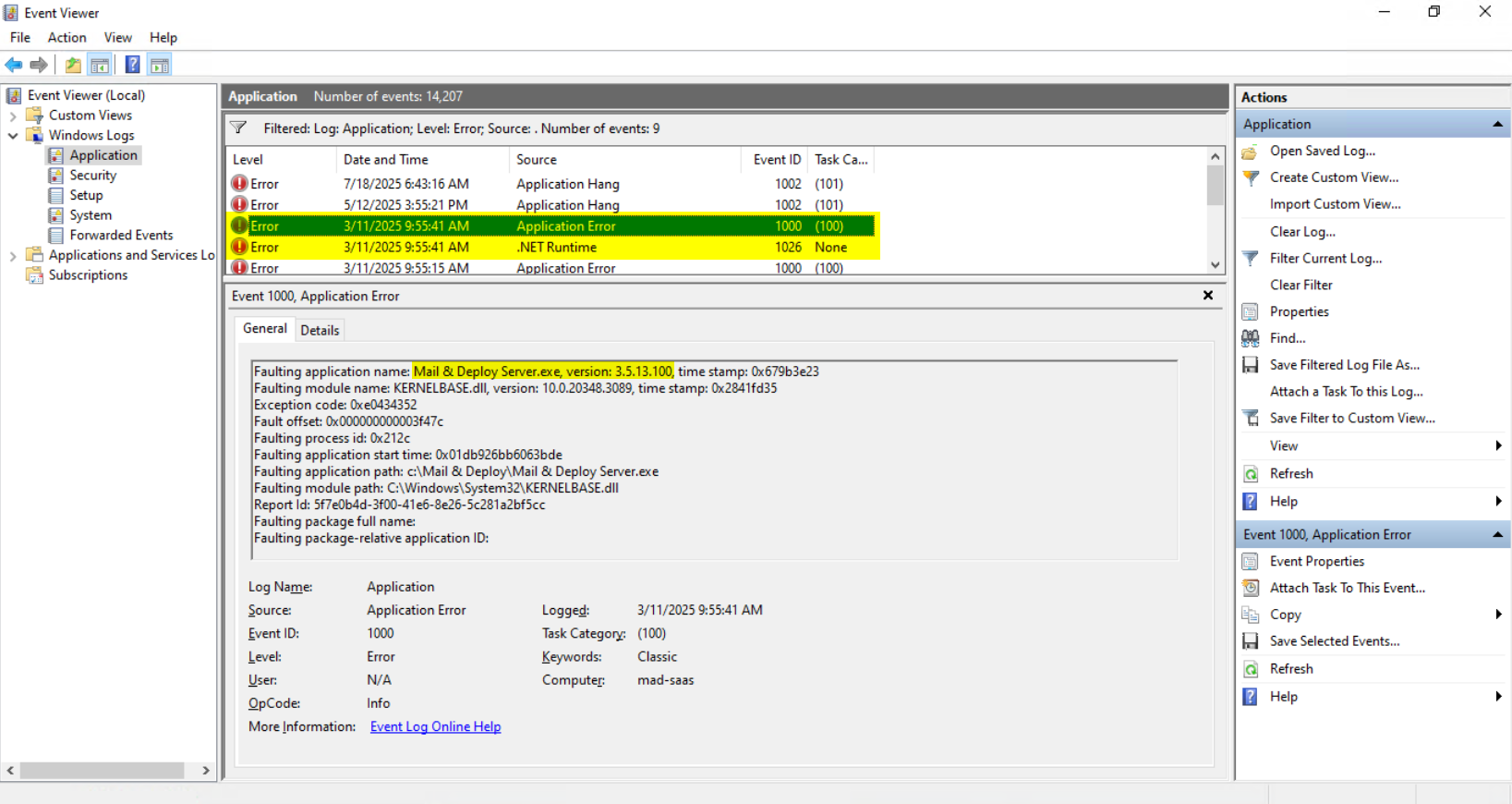This screenshot has width=1512, height=804.
Task: Click the Copy icon in Actions pane
Action: 1250,615
